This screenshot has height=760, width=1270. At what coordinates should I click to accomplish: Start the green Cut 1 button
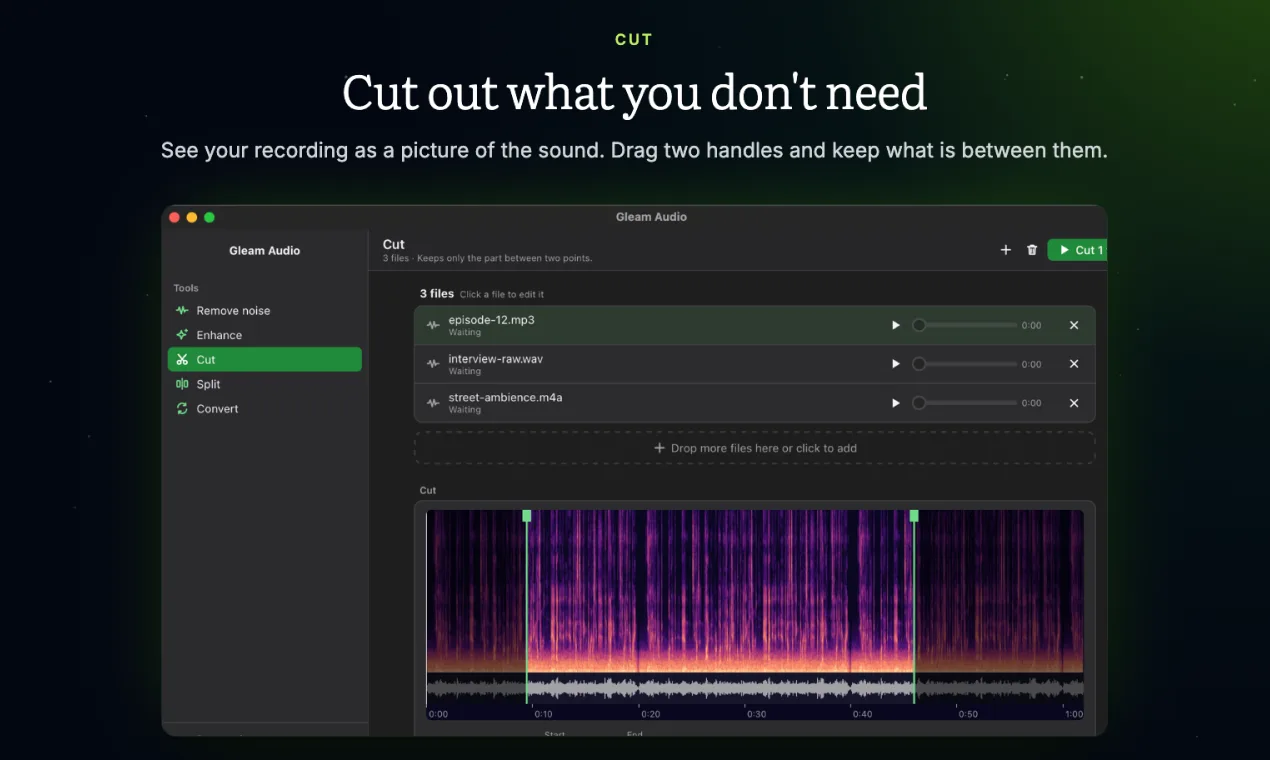pyautogui.click(x=1078, y=250)
